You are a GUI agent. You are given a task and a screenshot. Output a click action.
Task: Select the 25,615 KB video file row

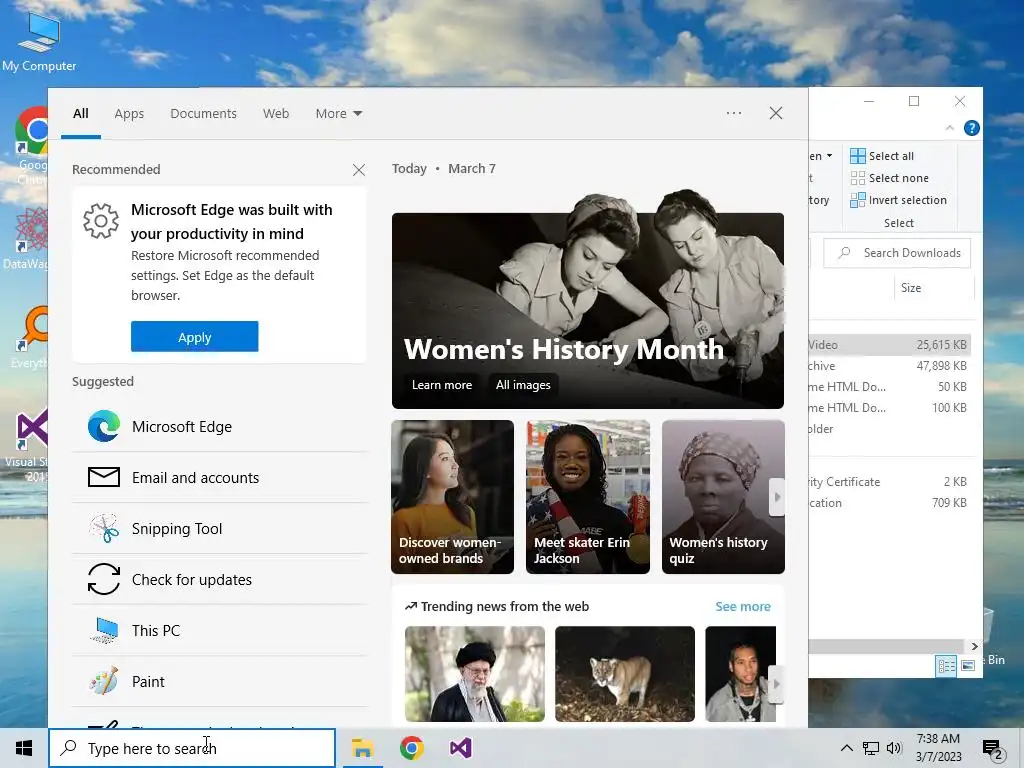pos(889,345)
